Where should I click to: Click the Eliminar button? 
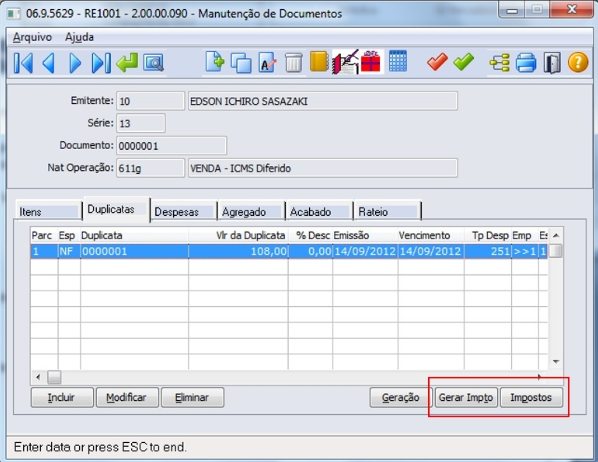(193, 398)
